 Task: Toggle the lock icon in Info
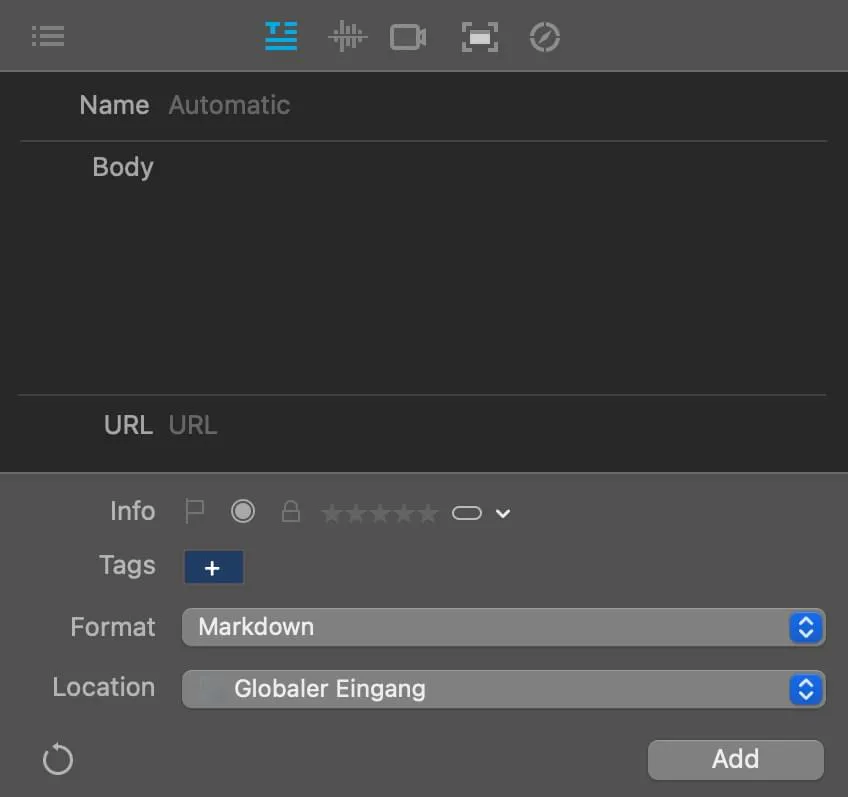290,512
